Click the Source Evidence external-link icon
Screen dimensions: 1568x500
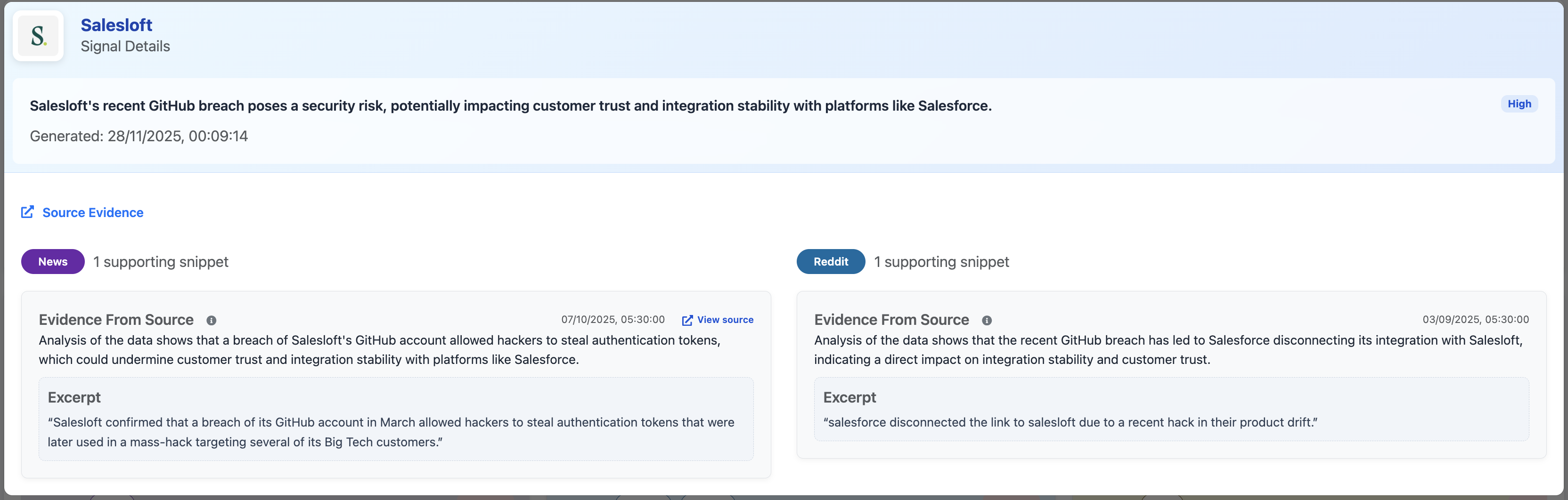(27, 212)
